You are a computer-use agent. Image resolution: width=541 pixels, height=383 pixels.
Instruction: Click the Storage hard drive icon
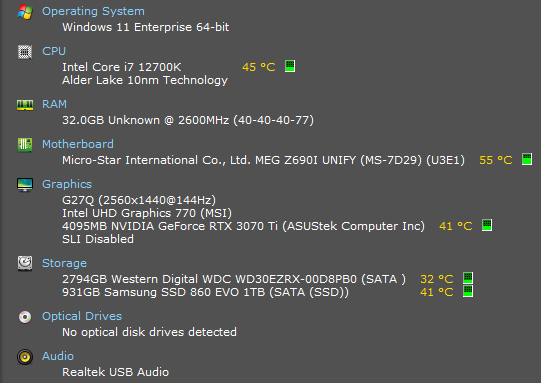pyautogui.click(x=25, y=263)
